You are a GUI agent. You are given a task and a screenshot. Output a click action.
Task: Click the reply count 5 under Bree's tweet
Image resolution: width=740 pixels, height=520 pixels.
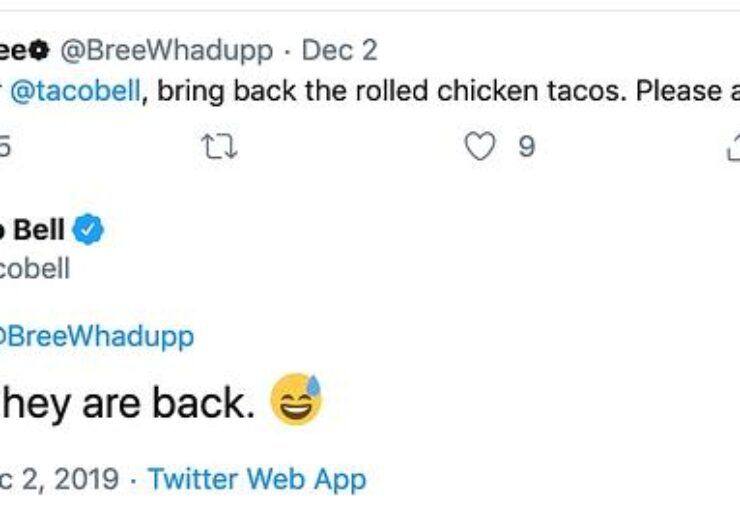(5, 148)
